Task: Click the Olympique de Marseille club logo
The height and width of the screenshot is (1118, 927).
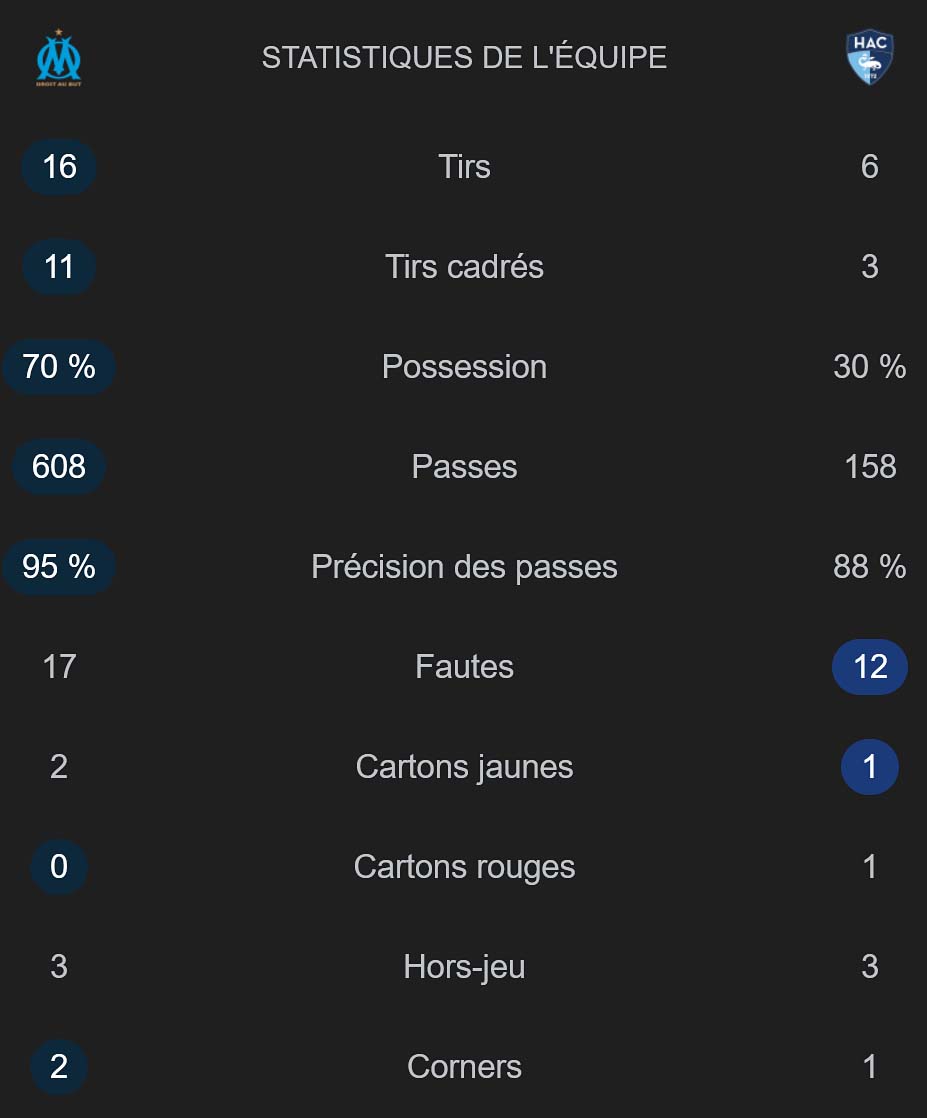Action: (59, 58)
